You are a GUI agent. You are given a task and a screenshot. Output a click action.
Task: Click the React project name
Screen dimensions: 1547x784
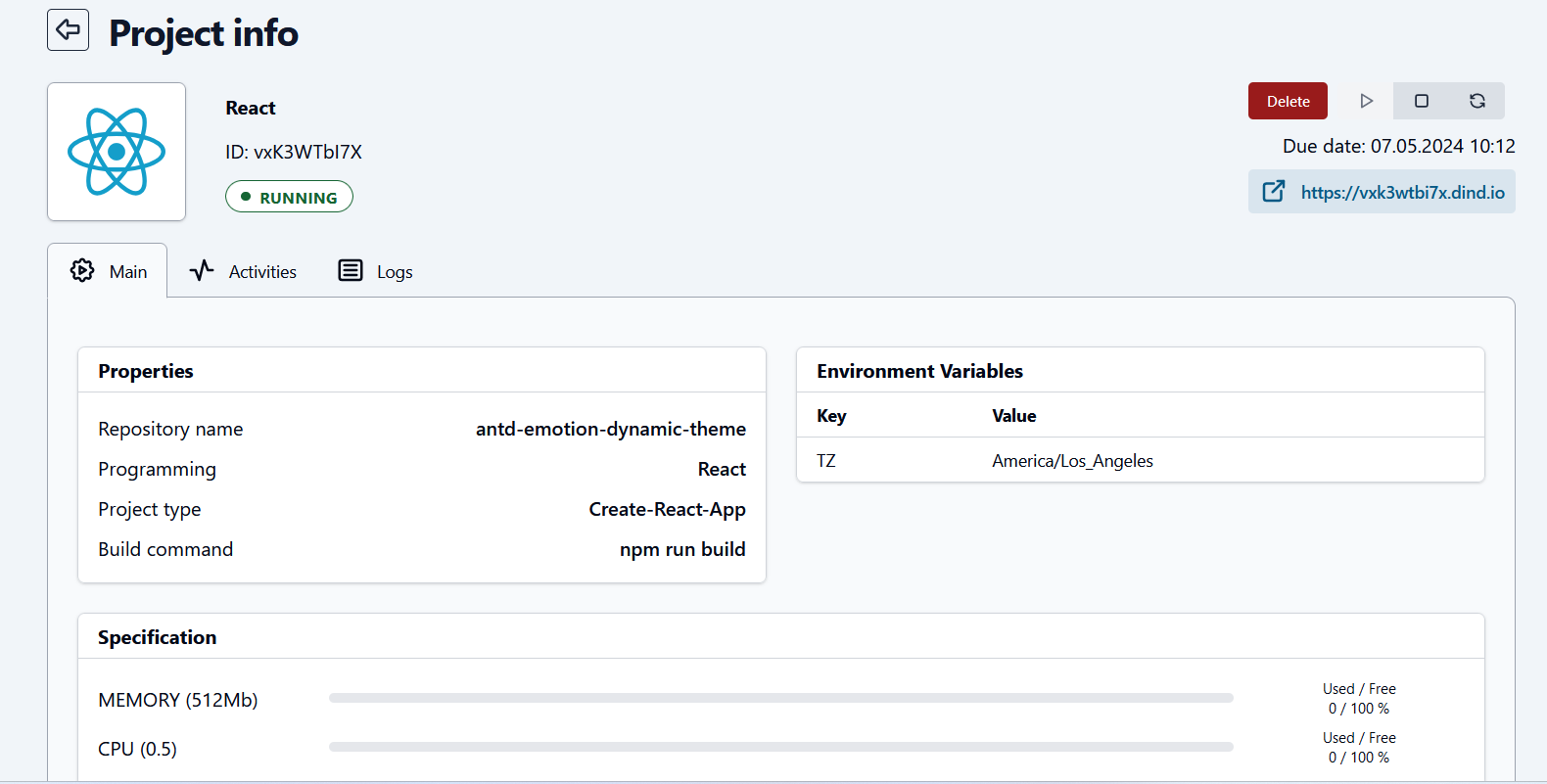(251, 108)
